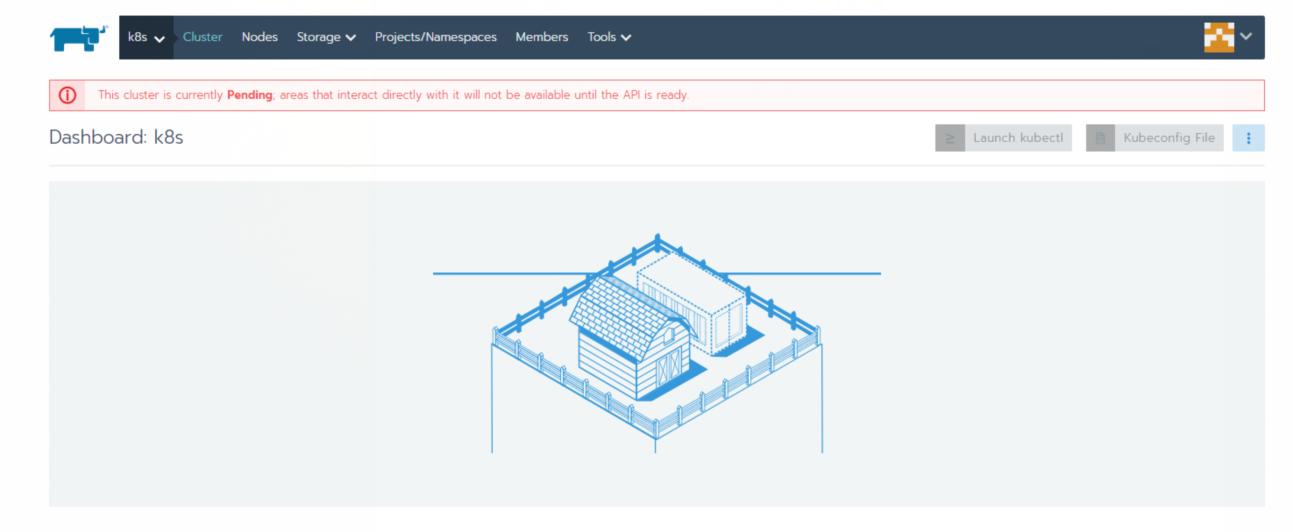This screenshot has width=1293, height=532.
Task: Open the Members tab
Action: [542, 37]
